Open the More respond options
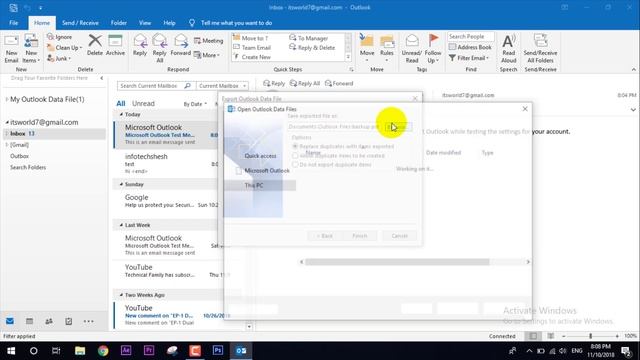This screenshot has height=360, width=640. coord(207,55)
